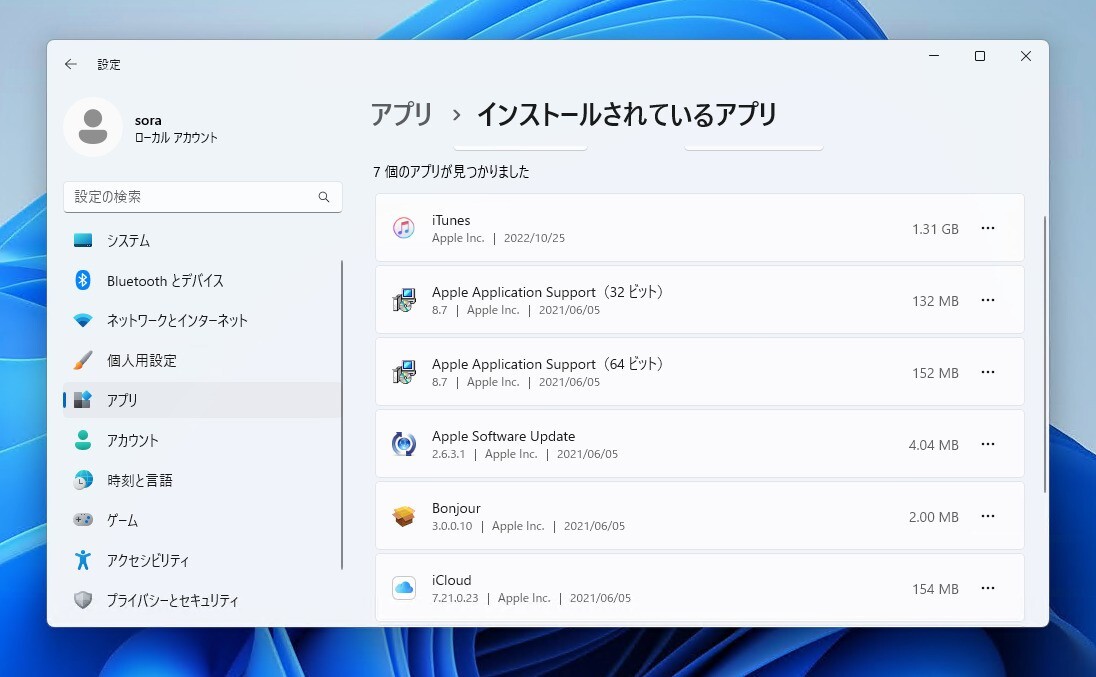The image size is (1096, 677).
Task: Open more options for iTunes
Action: click(988, 228)
